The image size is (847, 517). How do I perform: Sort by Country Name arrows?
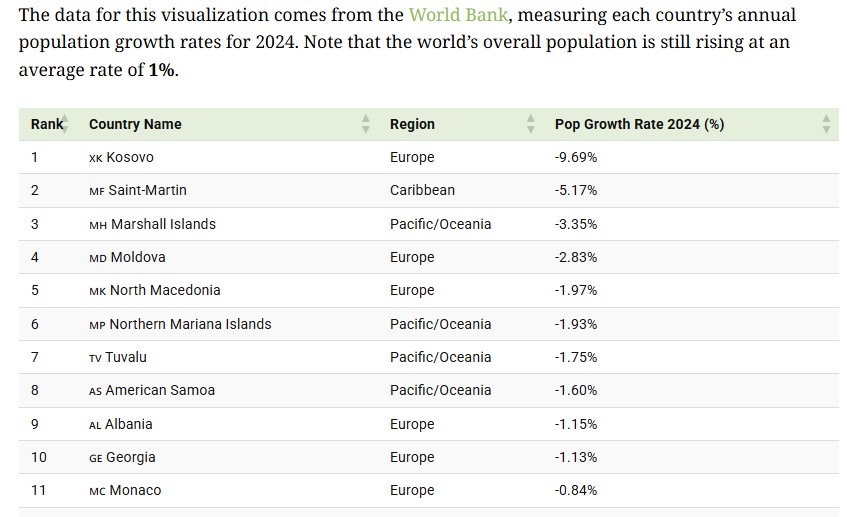click(x=366, y=124)
